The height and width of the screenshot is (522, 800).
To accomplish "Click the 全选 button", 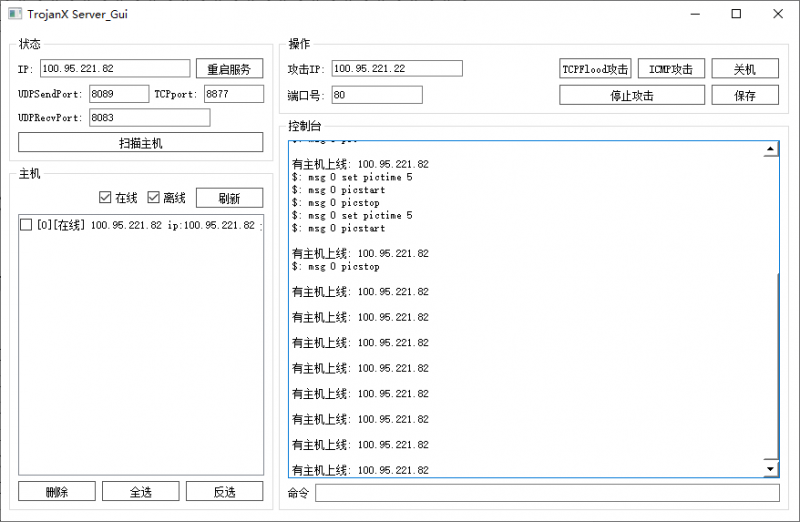I will [x=141, y=491].
